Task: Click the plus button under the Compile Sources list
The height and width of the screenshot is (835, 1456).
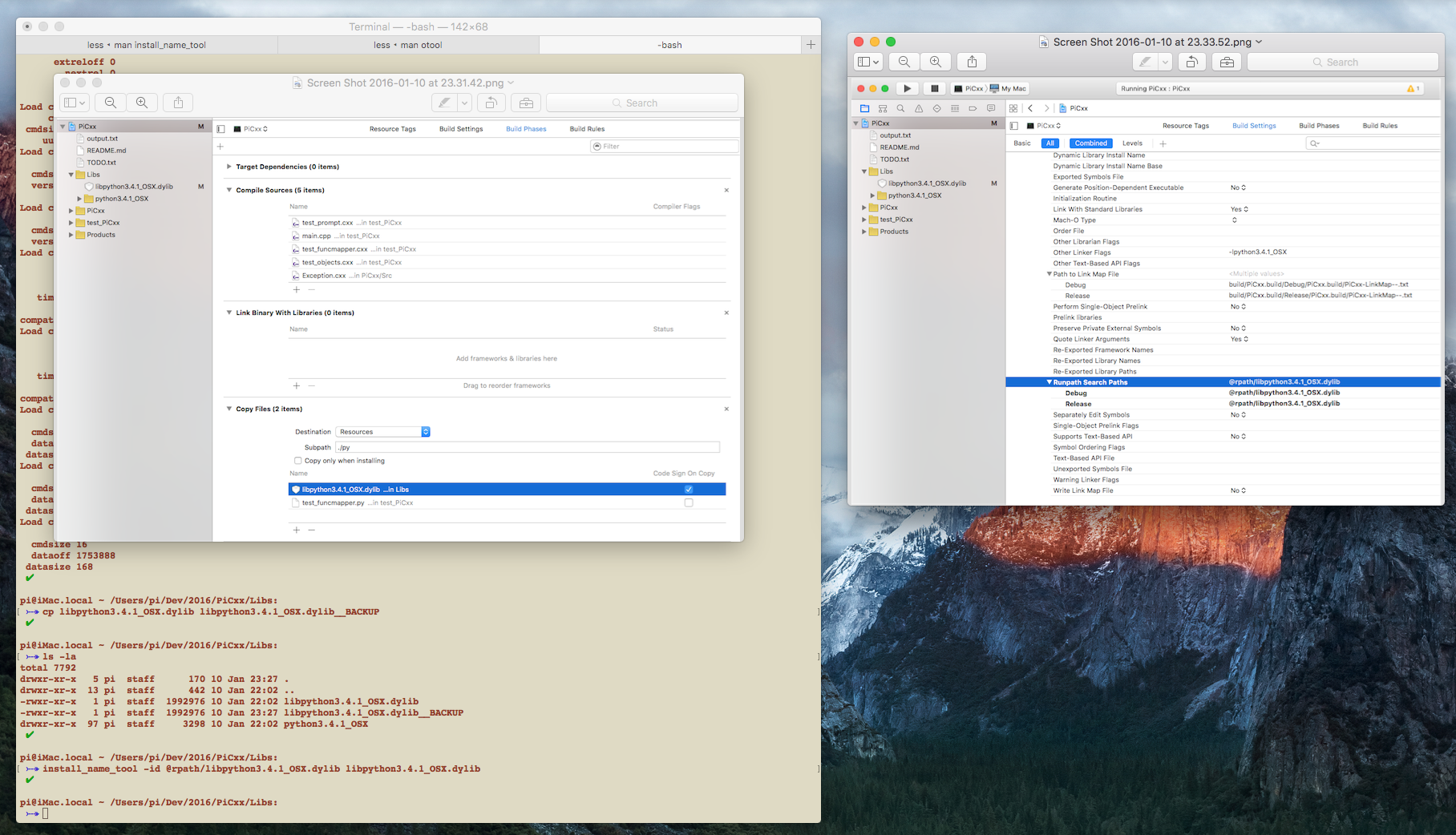Action: coord(297,289)
